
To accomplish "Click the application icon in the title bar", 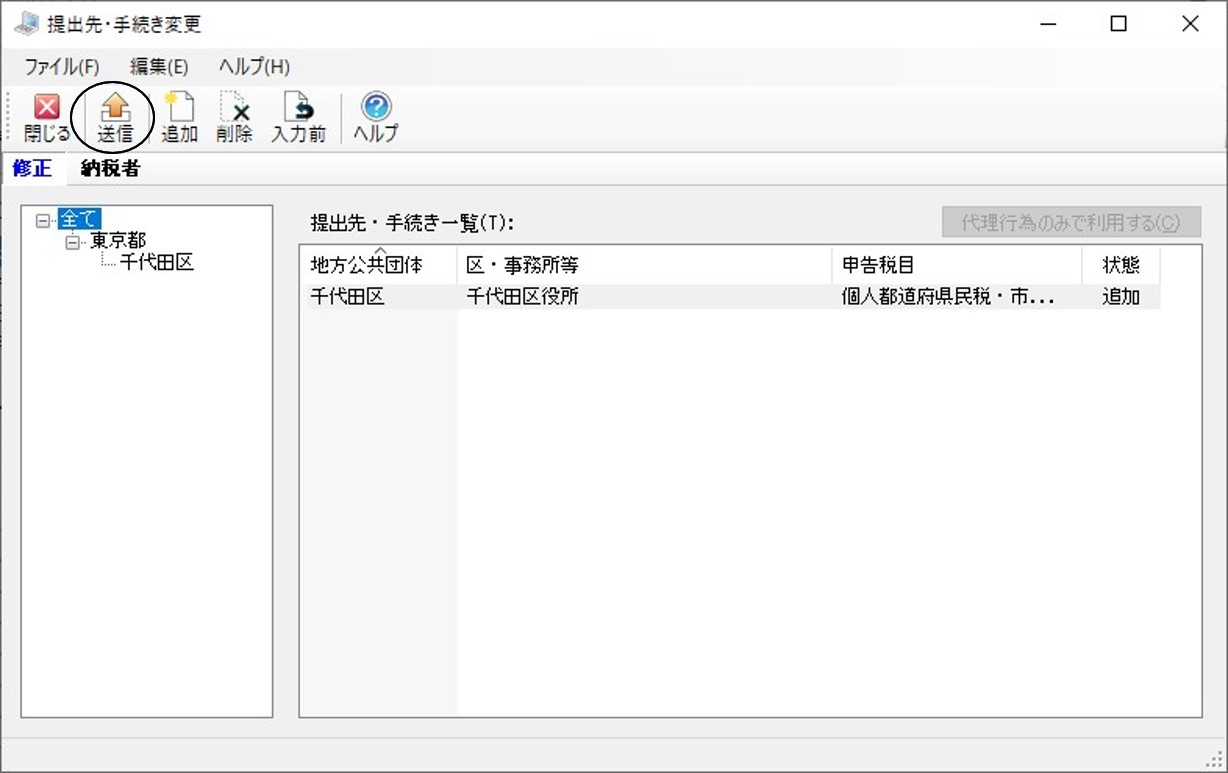I will [25, 24].
